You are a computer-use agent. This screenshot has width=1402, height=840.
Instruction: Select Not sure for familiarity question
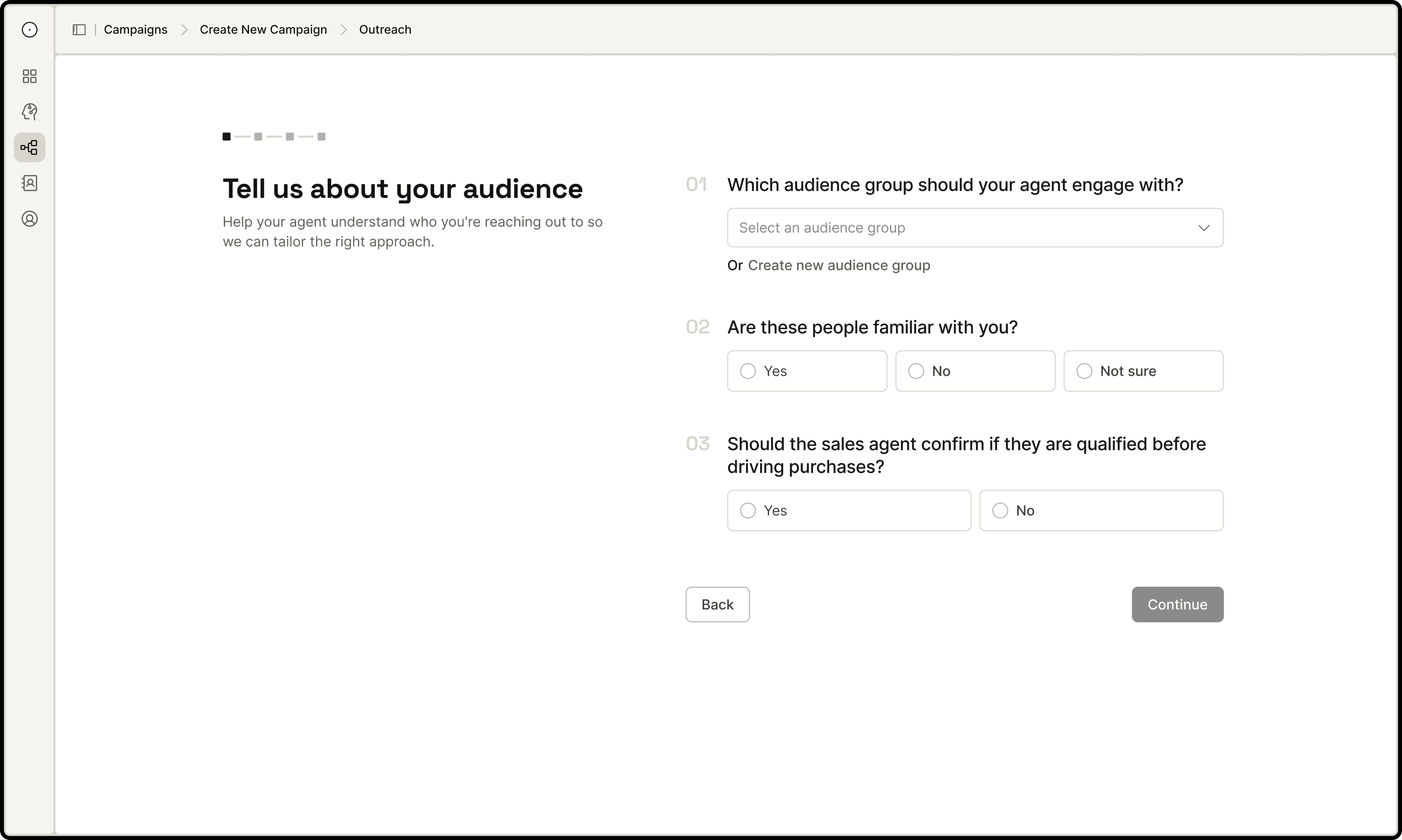(1143, 371)
